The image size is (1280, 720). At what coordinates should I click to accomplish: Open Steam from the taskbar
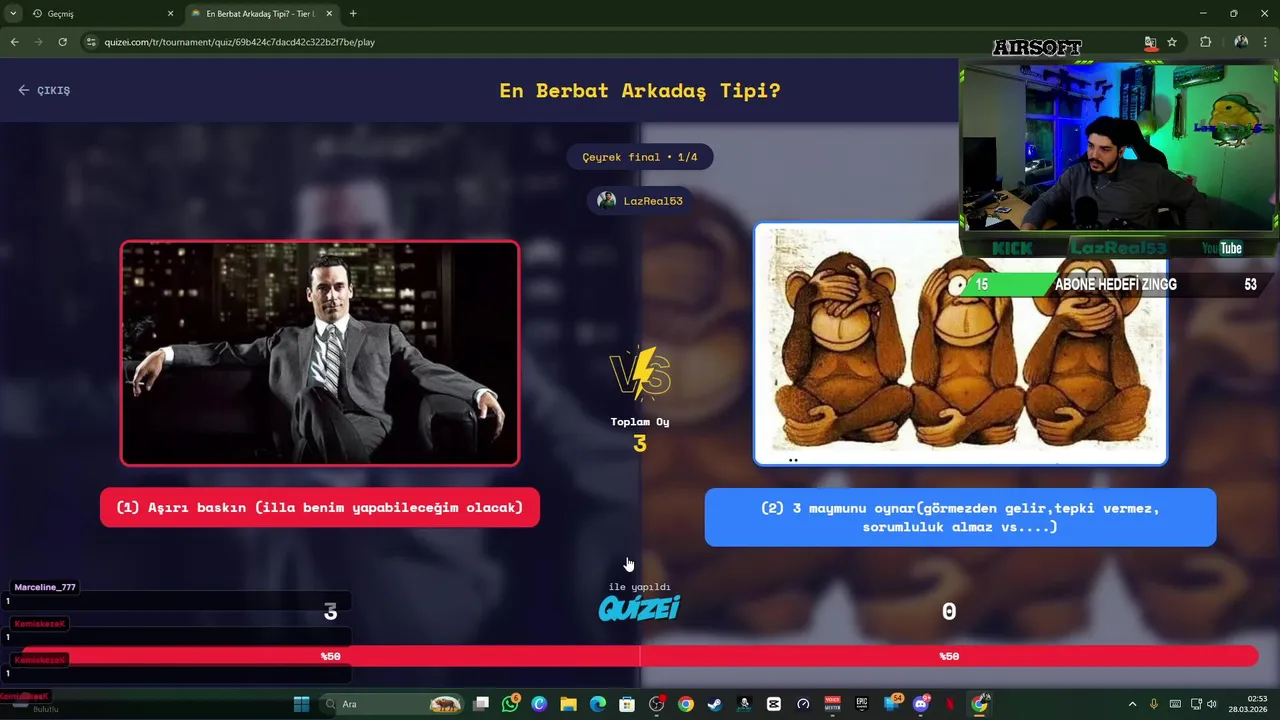(x=715, y=704)
